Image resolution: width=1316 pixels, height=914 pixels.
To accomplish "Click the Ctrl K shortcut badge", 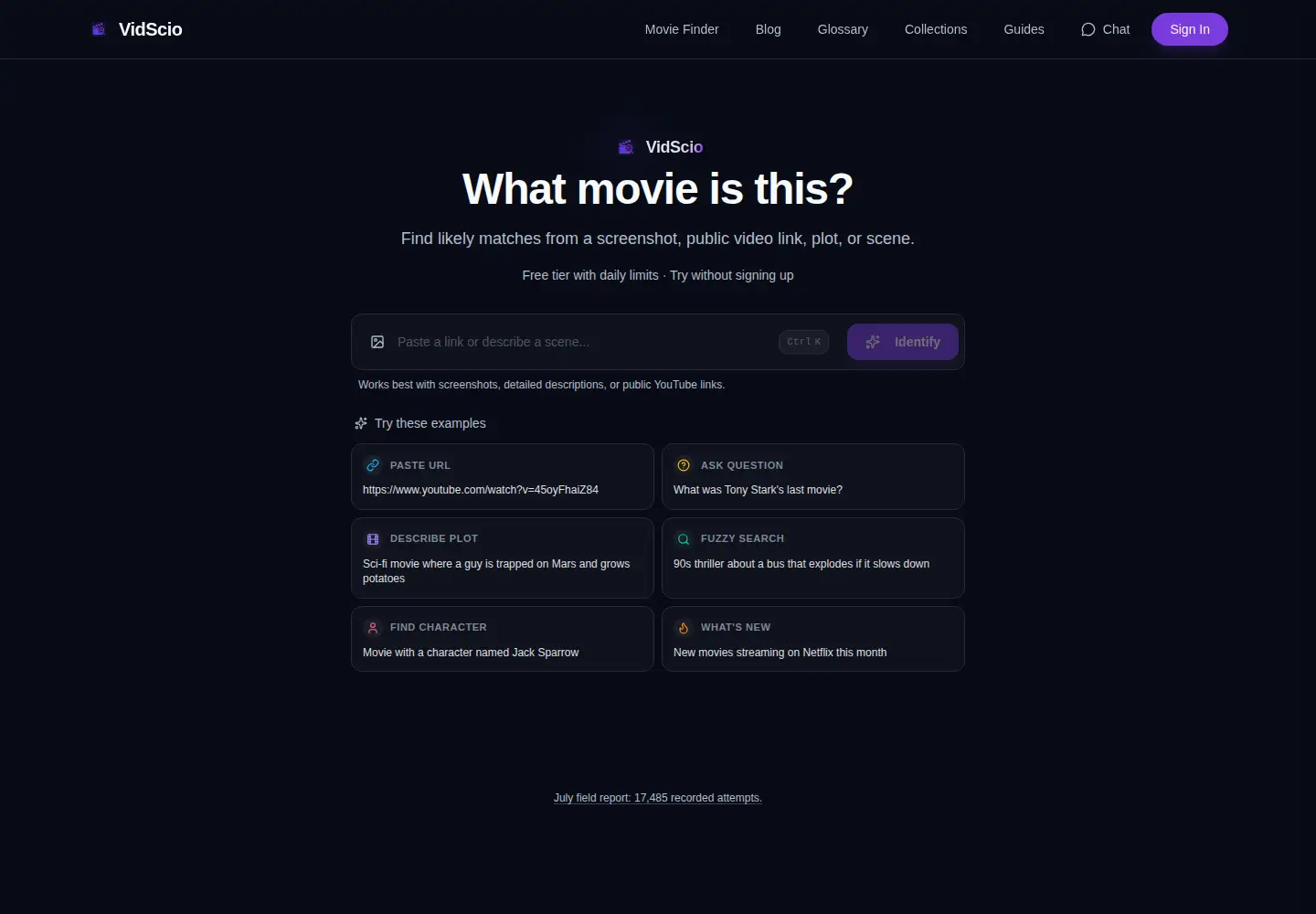I will tap(804, 342).
